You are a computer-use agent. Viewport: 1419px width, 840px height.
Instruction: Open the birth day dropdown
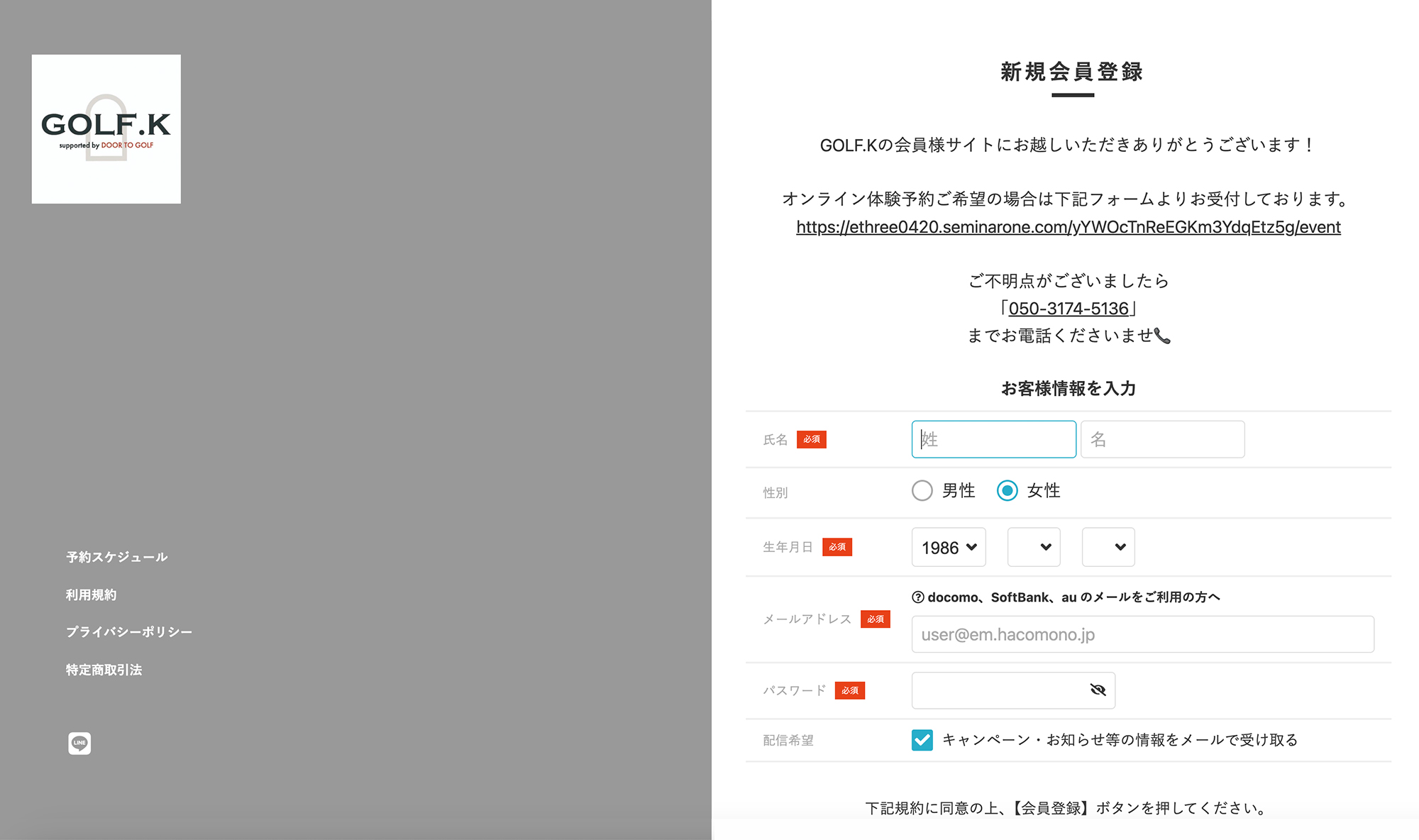(x=1108, y=547)
